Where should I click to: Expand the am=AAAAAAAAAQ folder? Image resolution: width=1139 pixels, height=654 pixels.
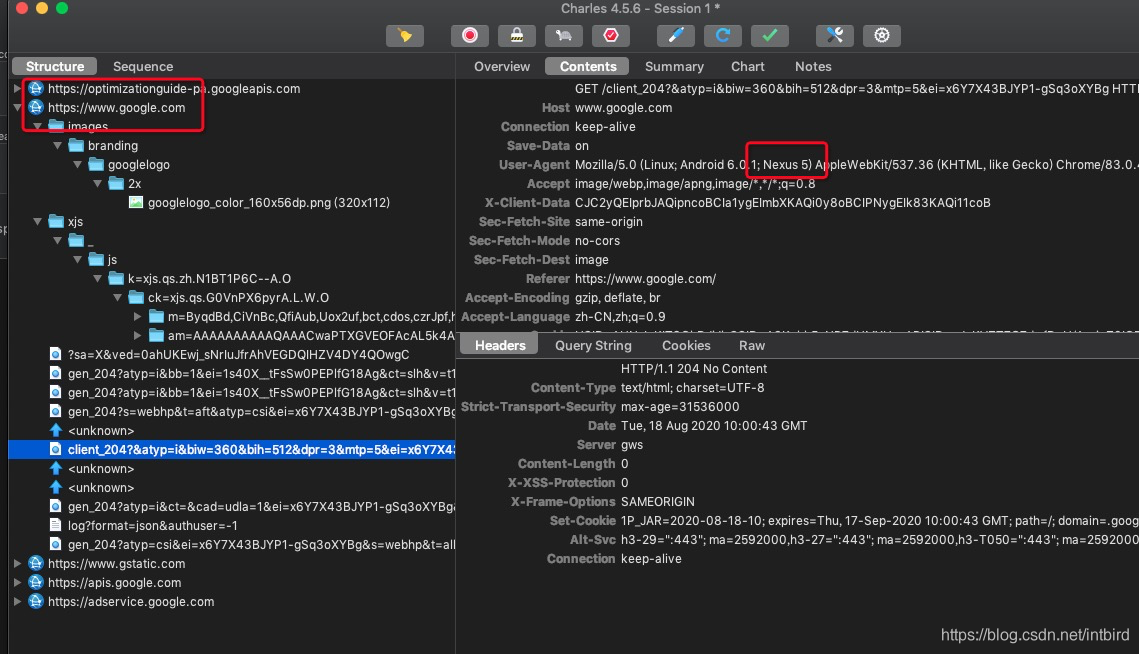137,335
